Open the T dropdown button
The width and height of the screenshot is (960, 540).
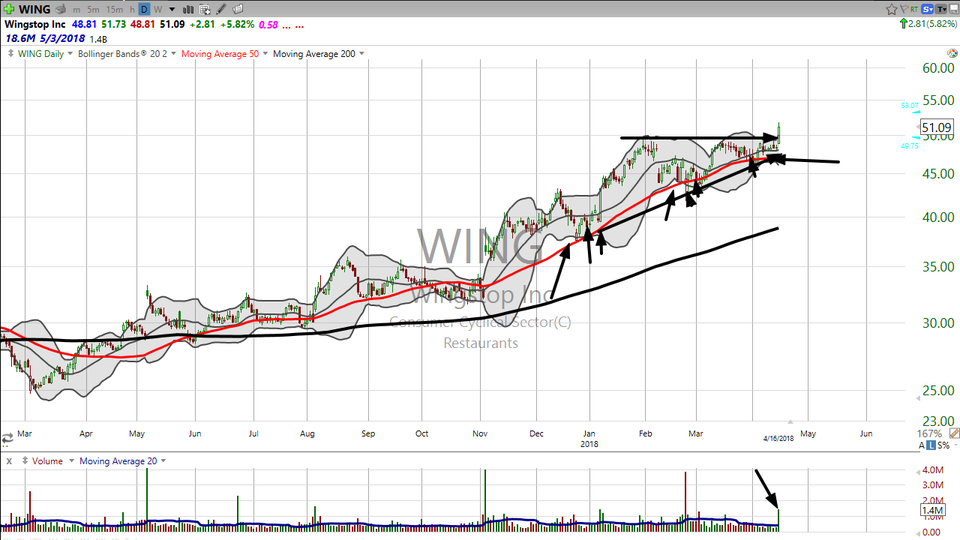coord(942,9)
